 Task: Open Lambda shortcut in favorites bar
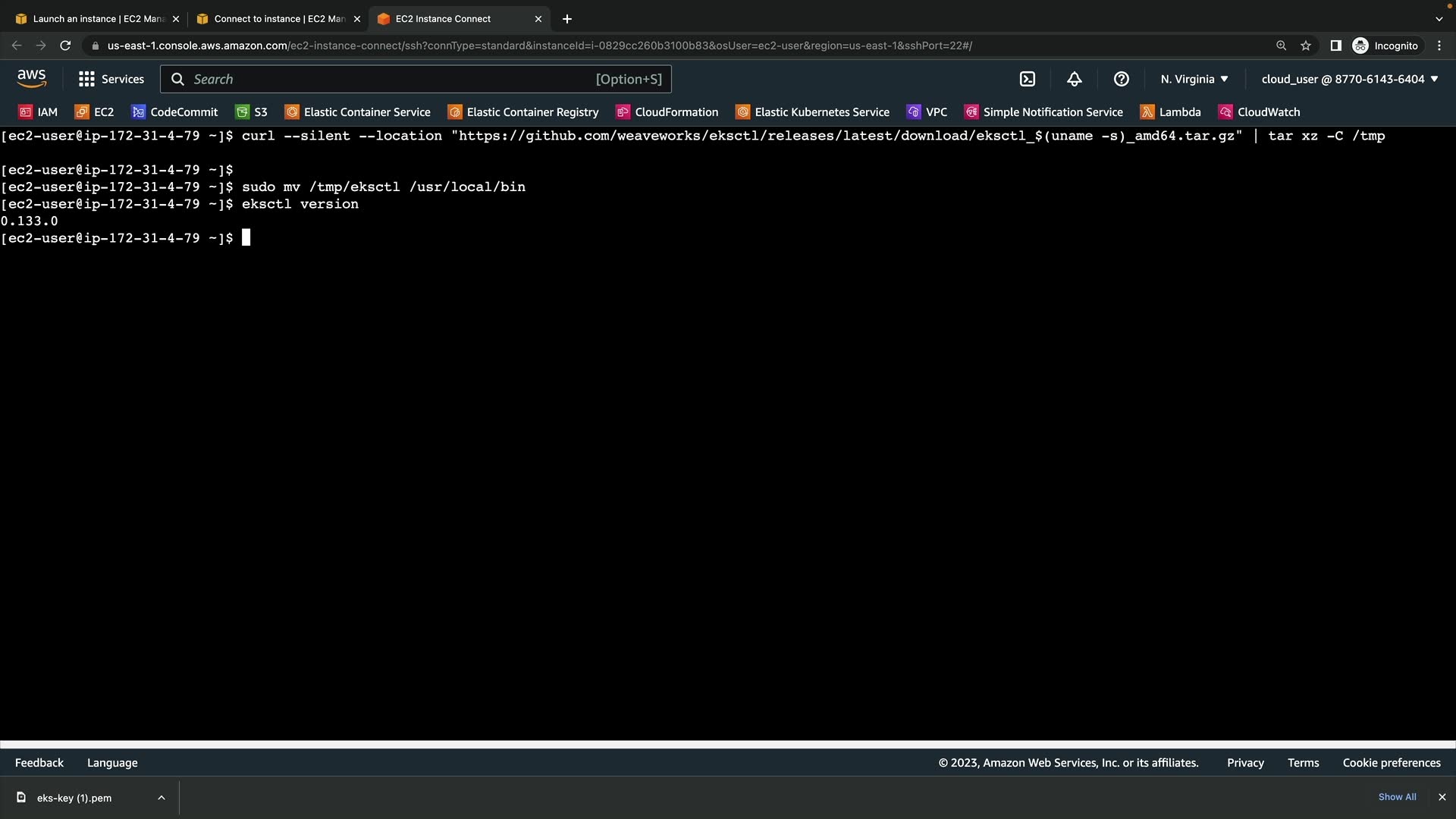click(x=1171, y=112)
